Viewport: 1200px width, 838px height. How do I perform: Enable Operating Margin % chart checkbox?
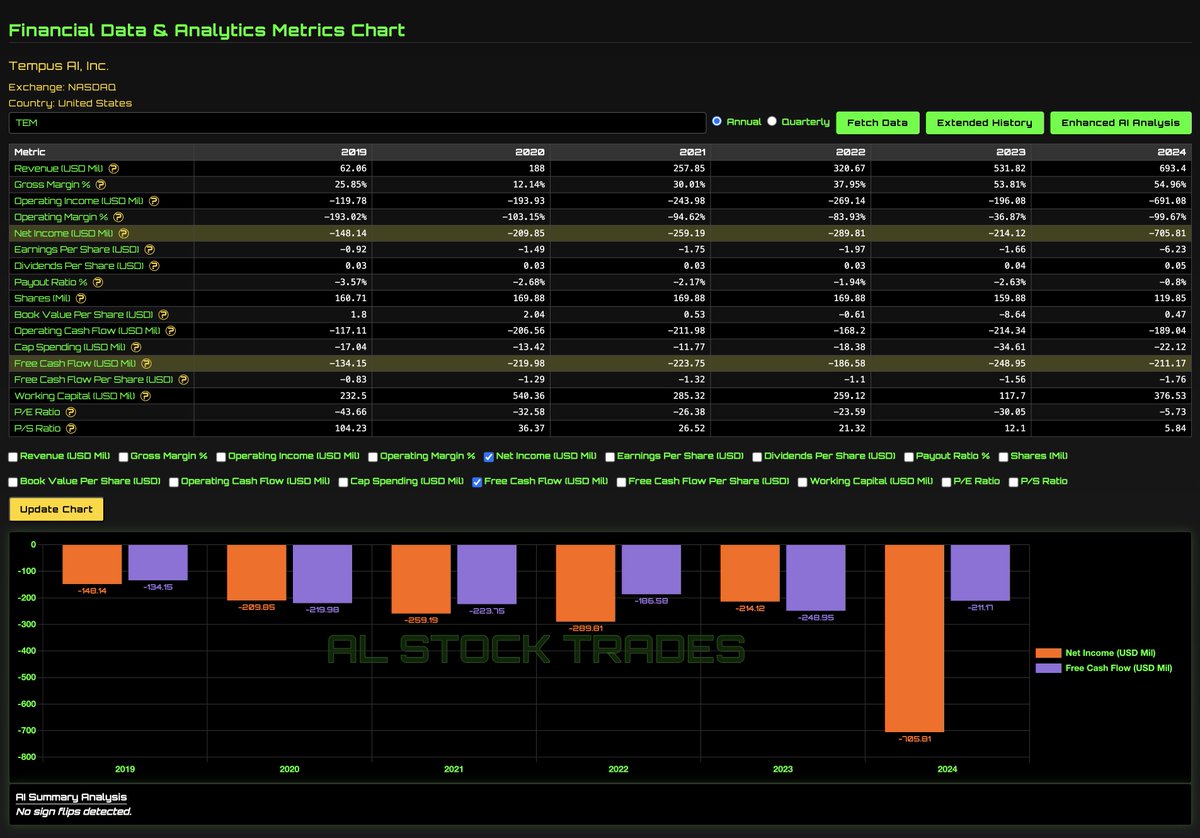pyautogui.click(x=373, y=456)
